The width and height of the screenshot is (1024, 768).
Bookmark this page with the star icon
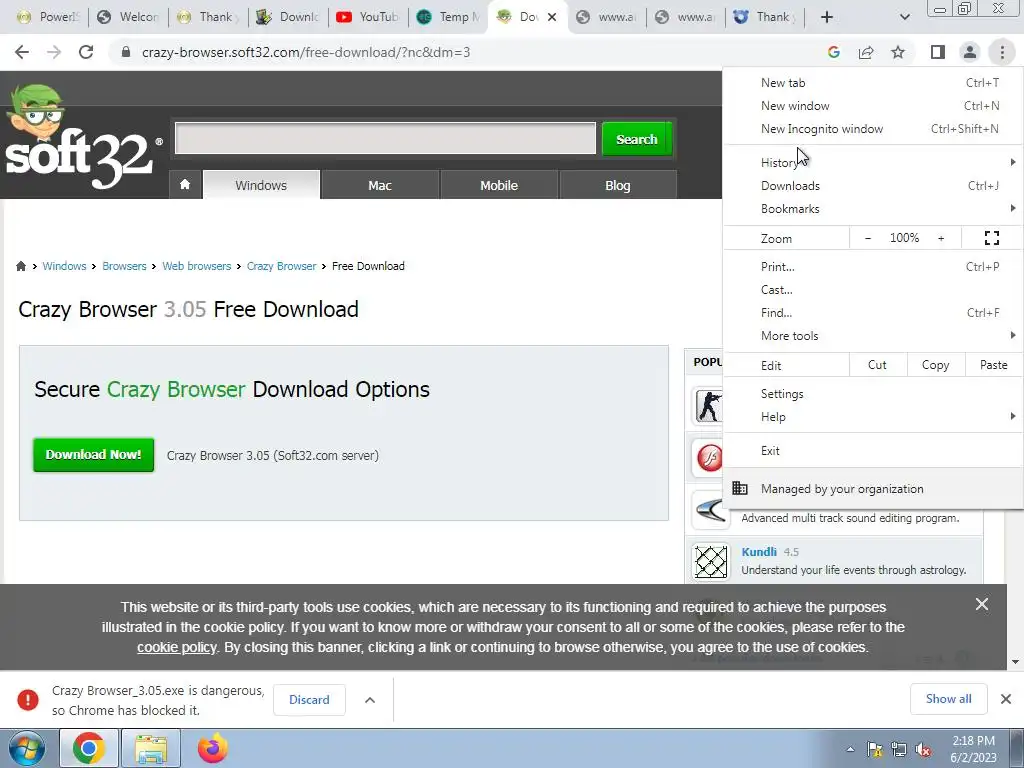point(898,52)
